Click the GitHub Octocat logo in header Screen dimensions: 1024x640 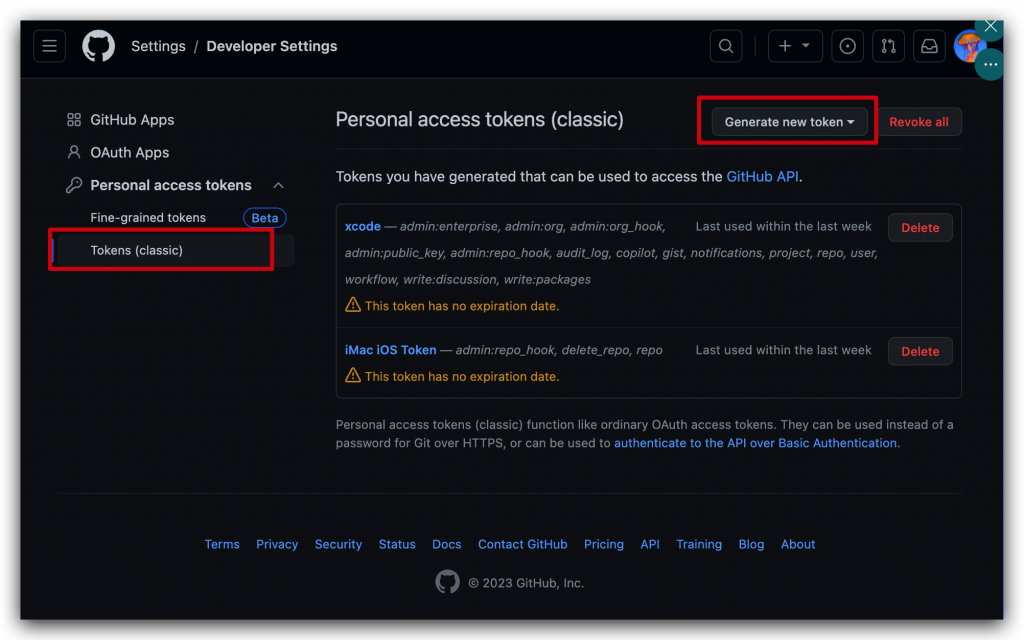click(x=98, y=46)
